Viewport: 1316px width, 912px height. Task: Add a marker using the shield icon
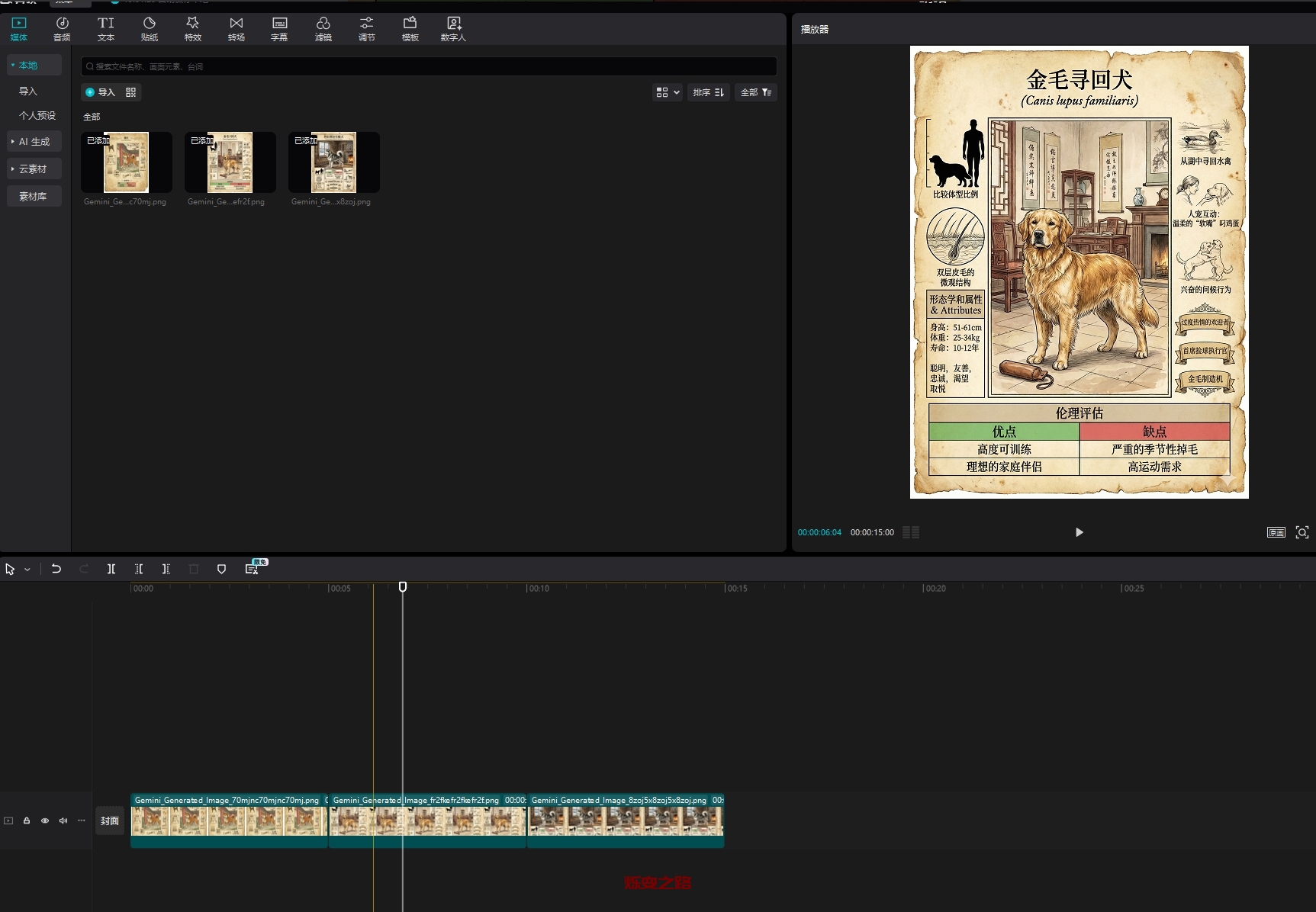point(221,569)
